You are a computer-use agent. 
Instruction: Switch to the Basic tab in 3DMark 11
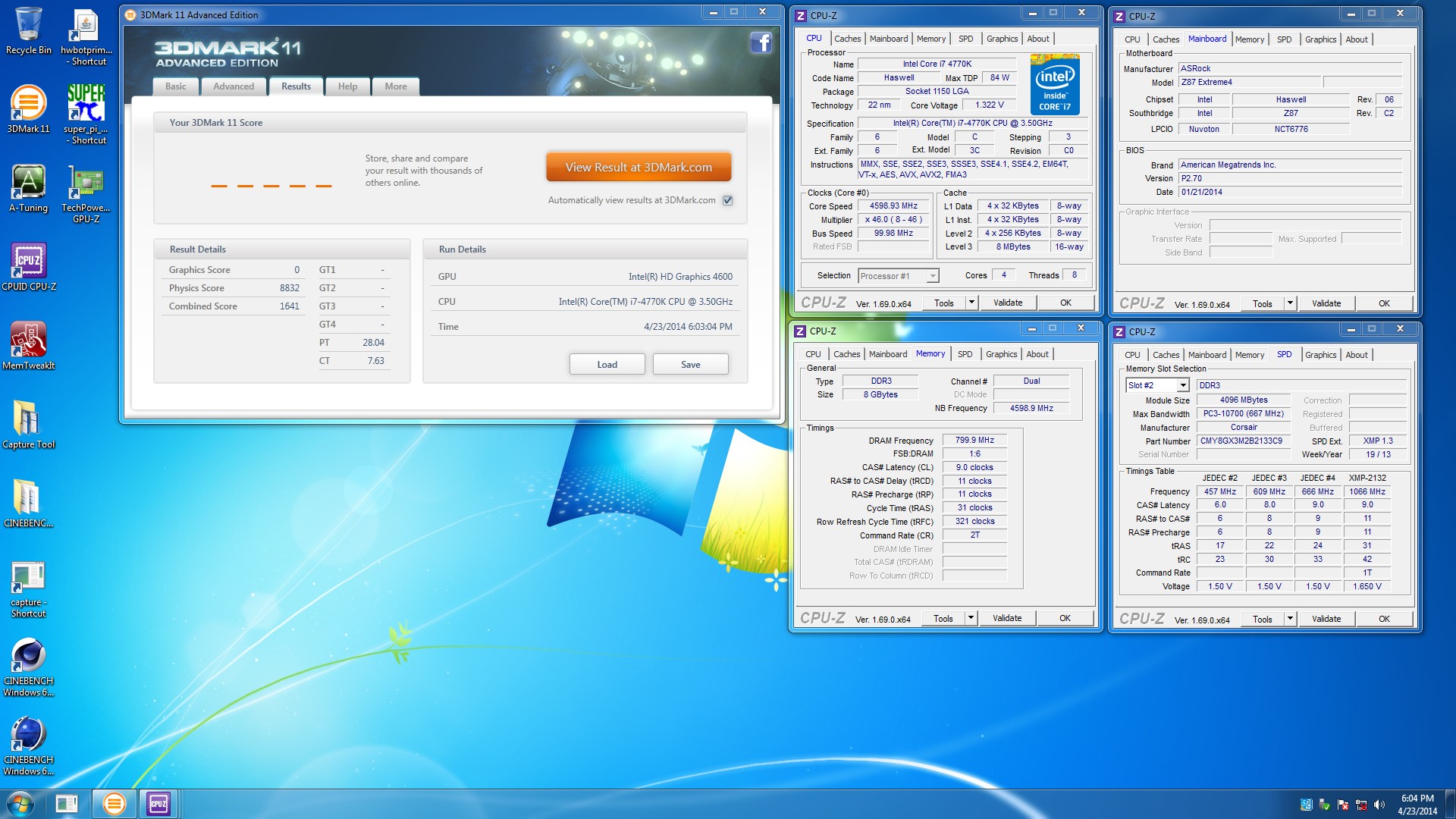point(176,86)
